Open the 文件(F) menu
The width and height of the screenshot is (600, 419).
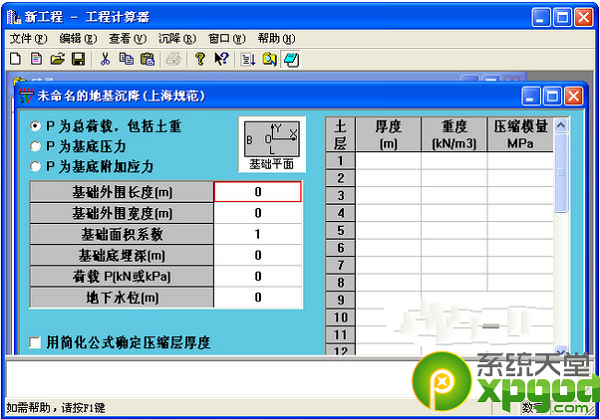click(x=27, y=38)
